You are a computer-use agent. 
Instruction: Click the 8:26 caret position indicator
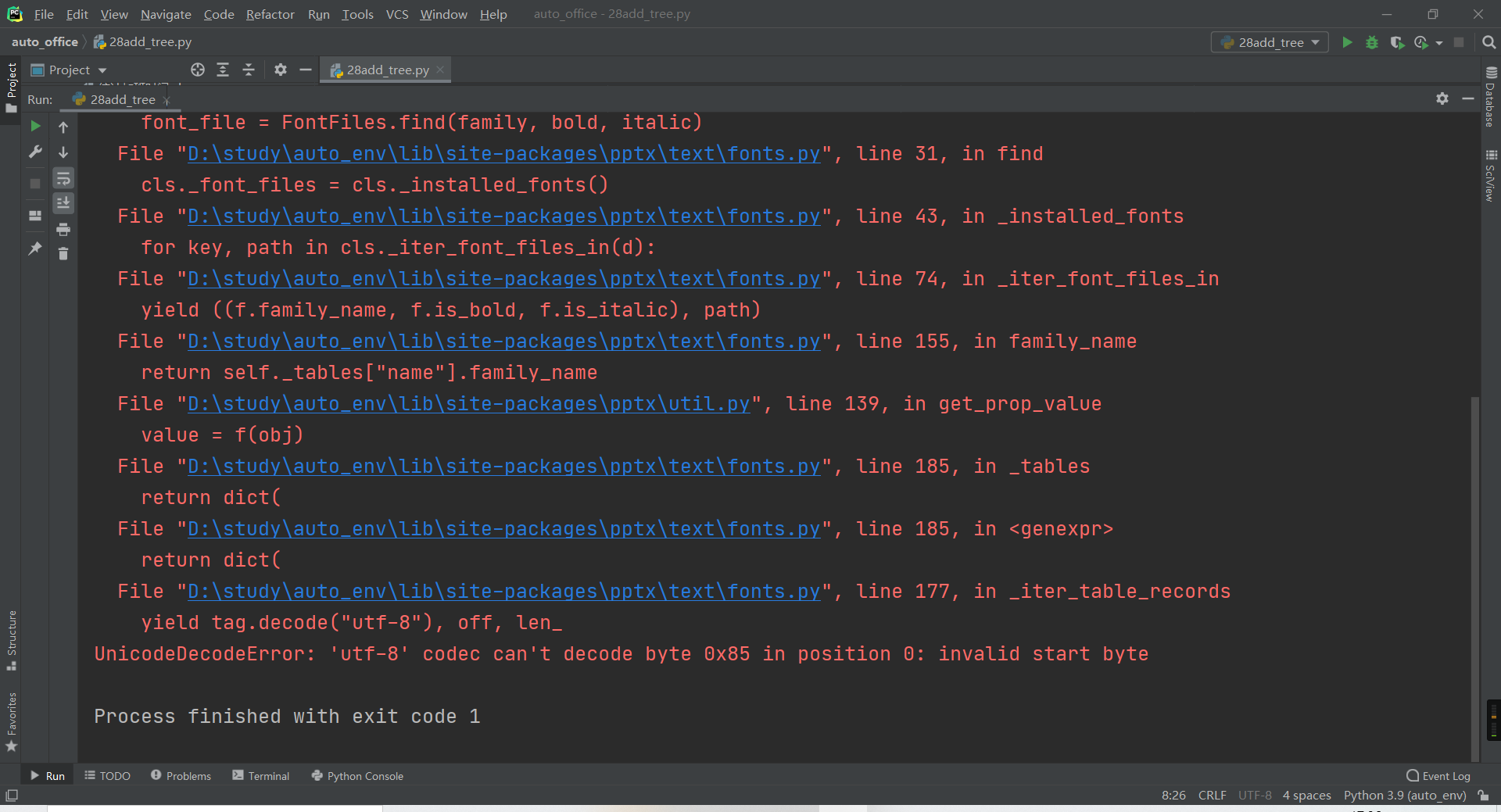pyautogui.click(x=1173, y=796)
